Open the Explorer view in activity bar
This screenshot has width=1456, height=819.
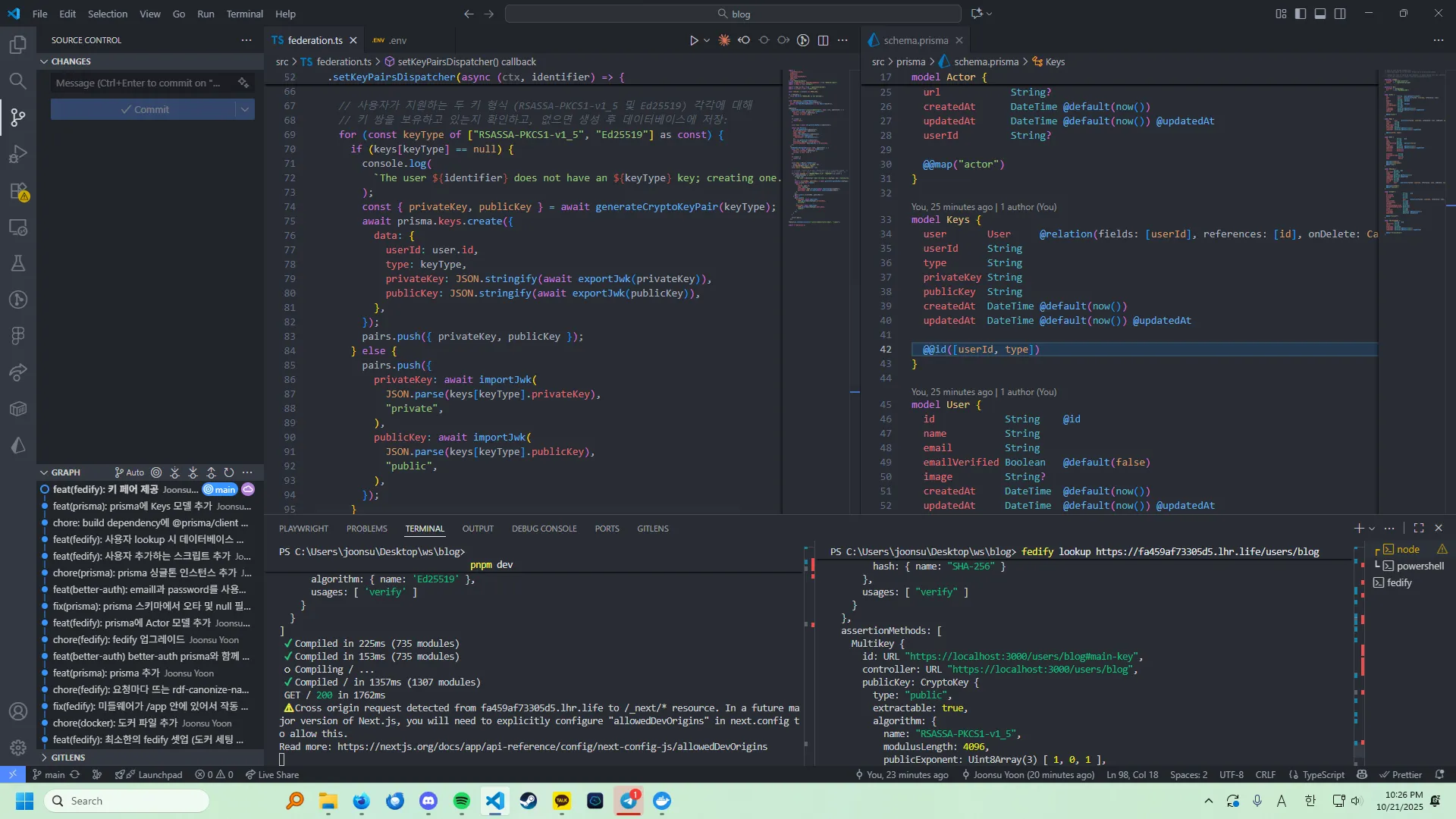[18, 45]
